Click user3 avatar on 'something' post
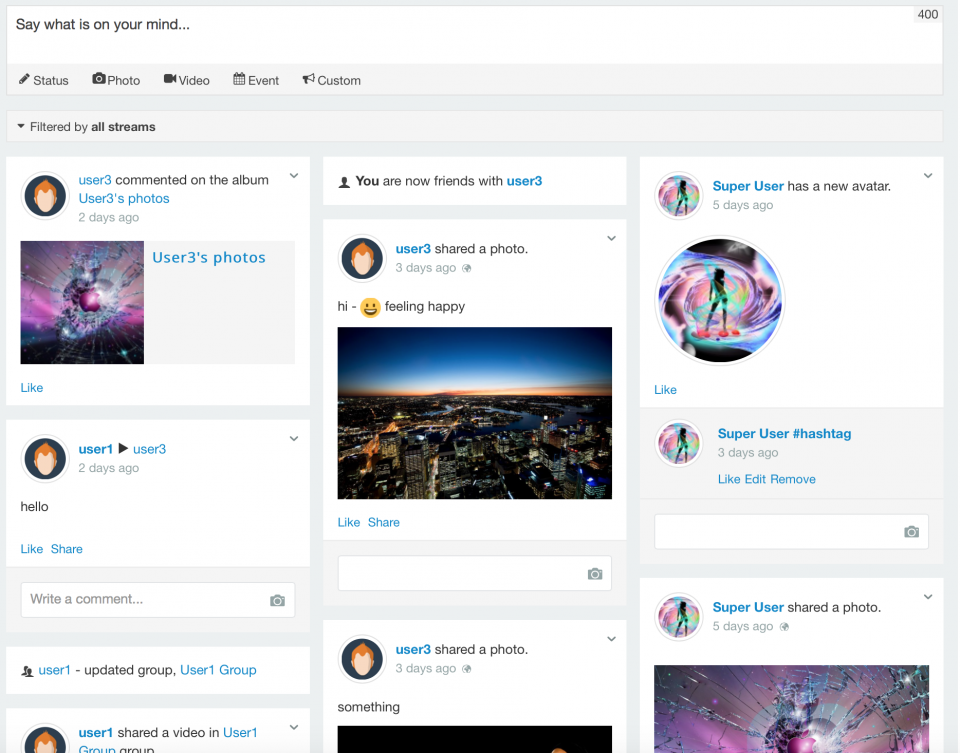Image resolution: width=960 pixels, height=753 pixels. 362,659
